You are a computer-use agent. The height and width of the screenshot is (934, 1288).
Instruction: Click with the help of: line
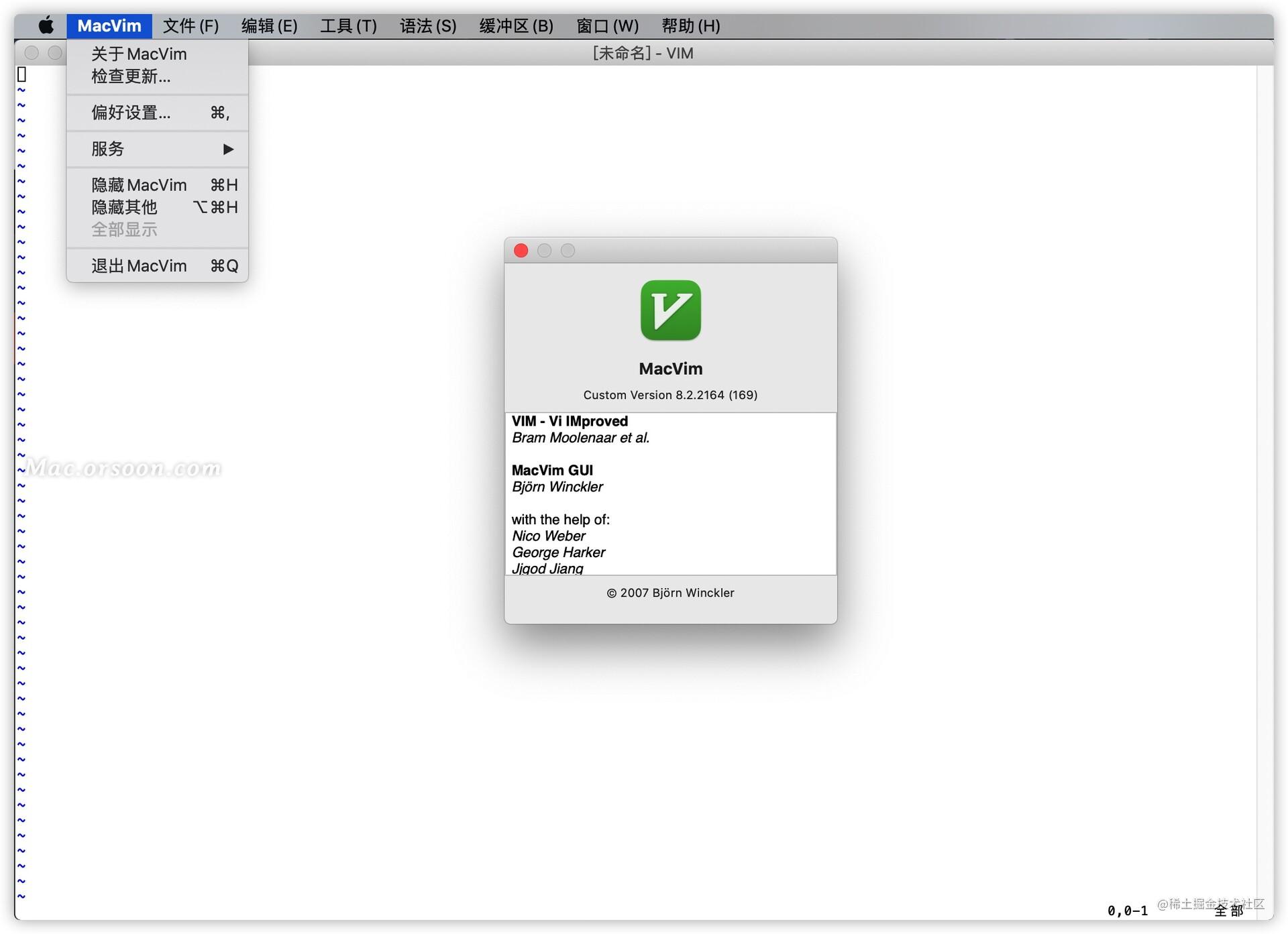coord(560,520)
